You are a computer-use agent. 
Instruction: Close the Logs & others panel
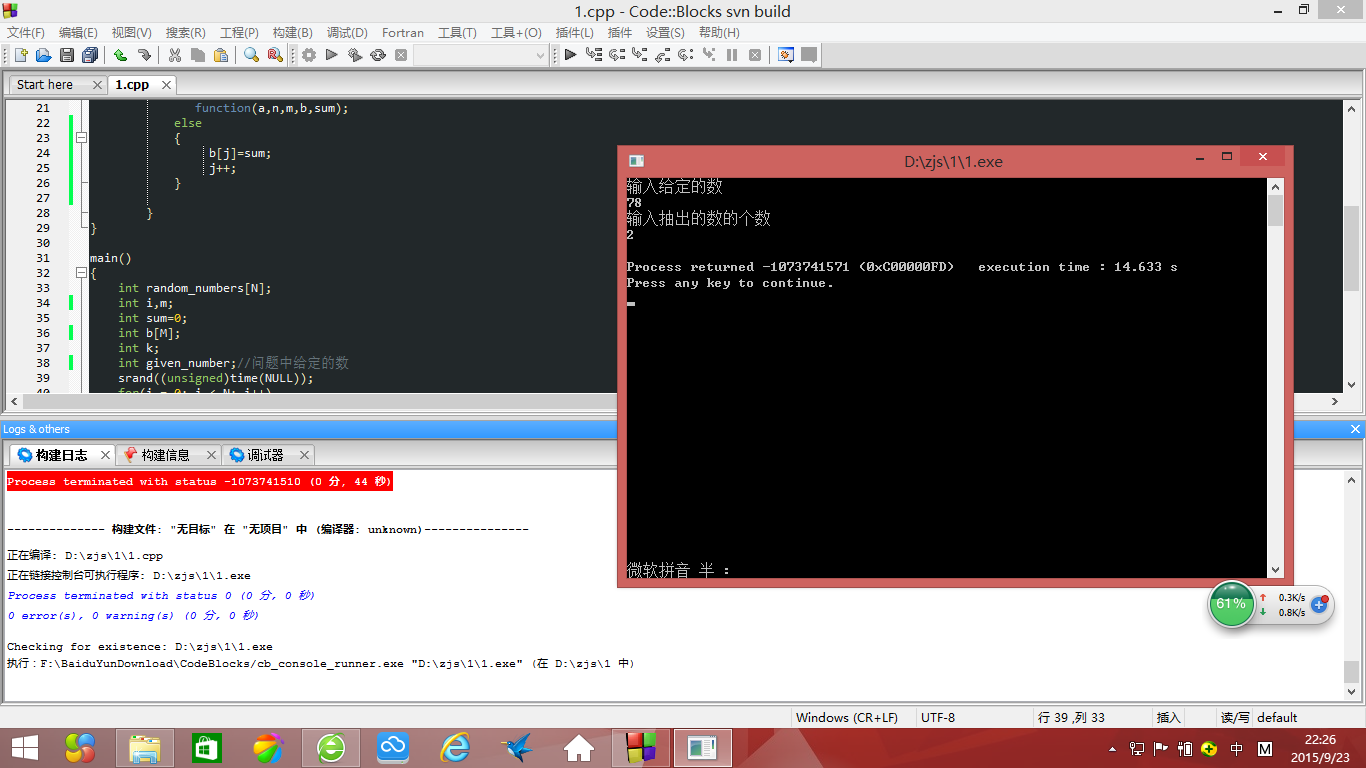pos(1356,429)
